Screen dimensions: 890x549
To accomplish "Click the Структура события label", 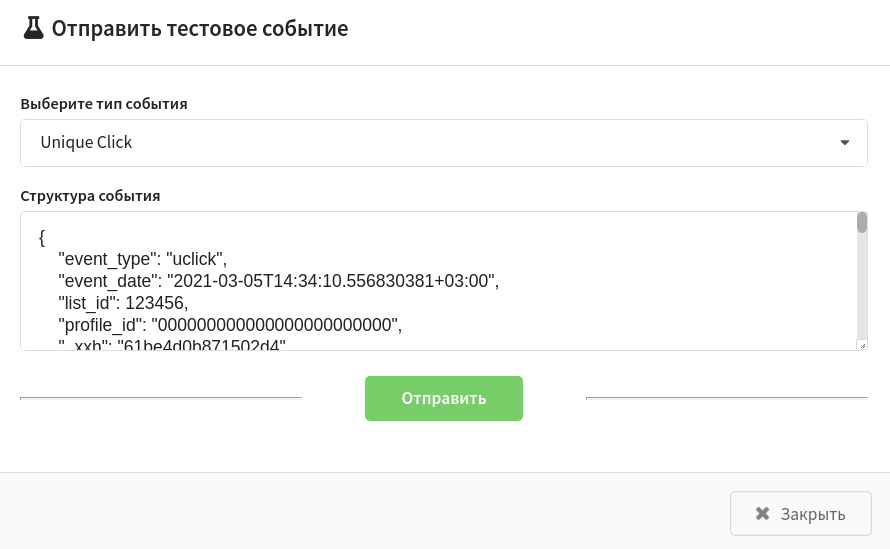I will (90, 196).
